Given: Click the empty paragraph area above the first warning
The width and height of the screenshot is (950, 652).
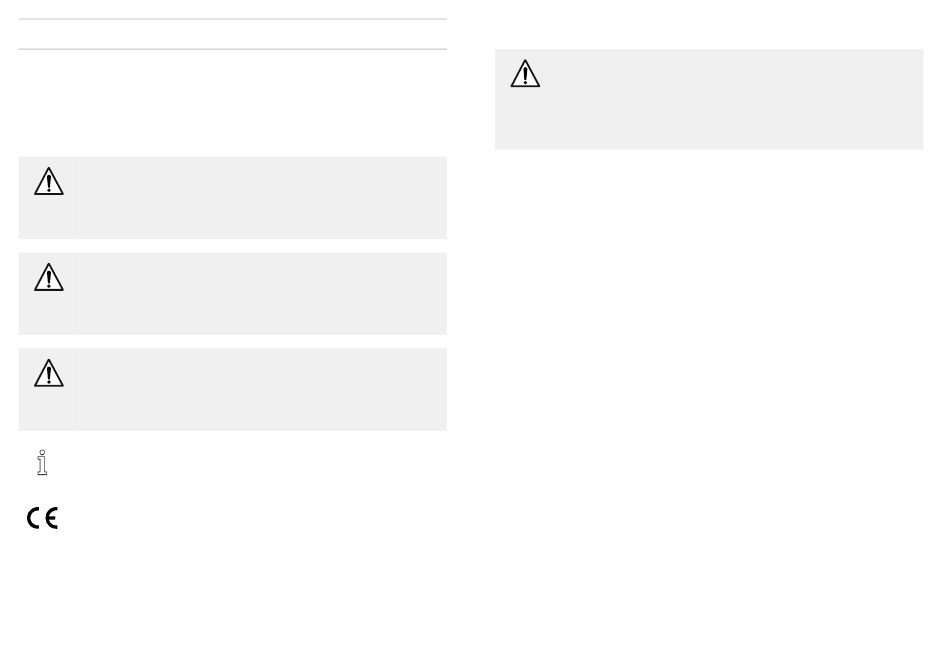Looking at the screenshot, I should (233, 103).
